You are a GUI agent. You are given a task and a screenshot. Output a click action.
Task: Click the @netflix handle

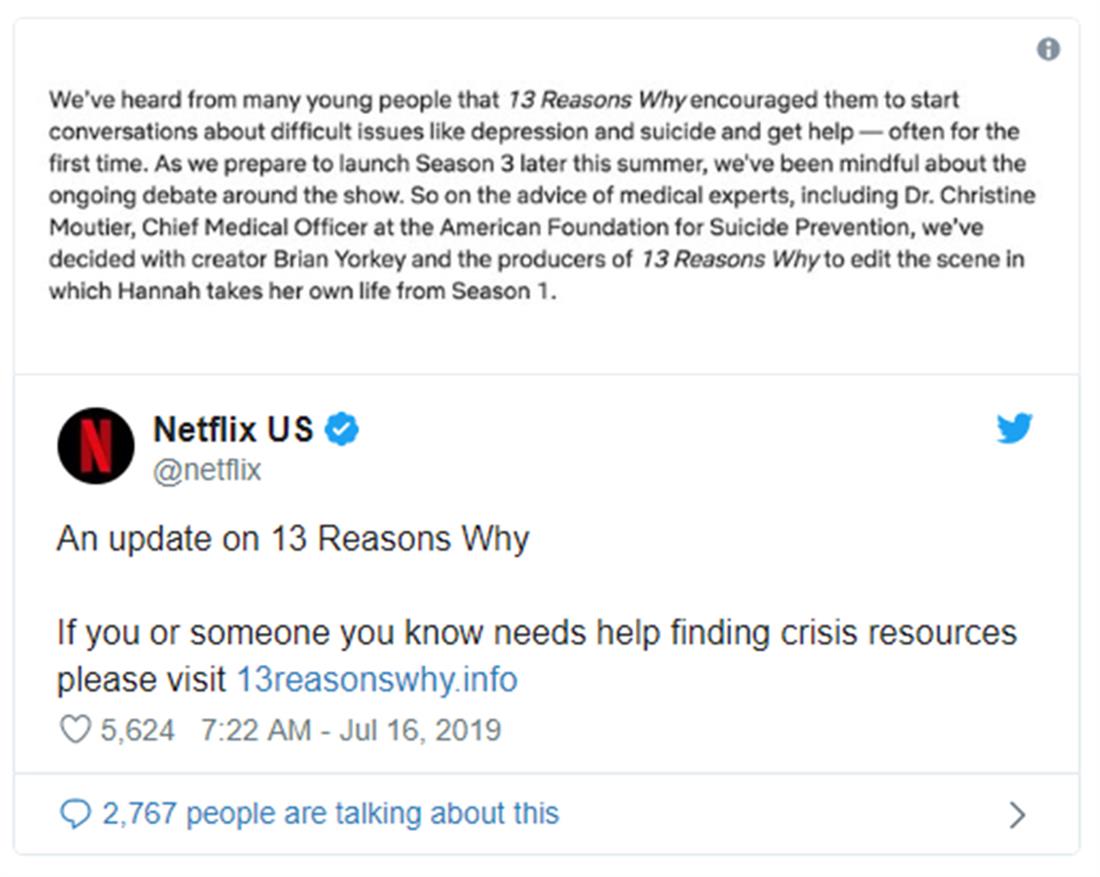[x=207, y=470]
